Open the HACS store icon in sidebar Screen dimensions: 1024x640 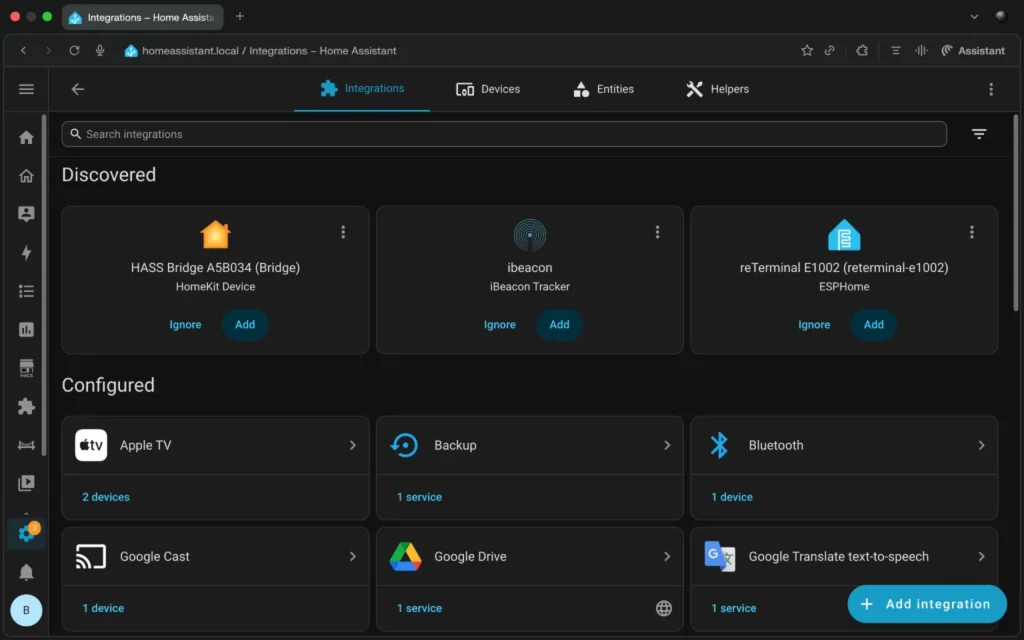point(26,368)
